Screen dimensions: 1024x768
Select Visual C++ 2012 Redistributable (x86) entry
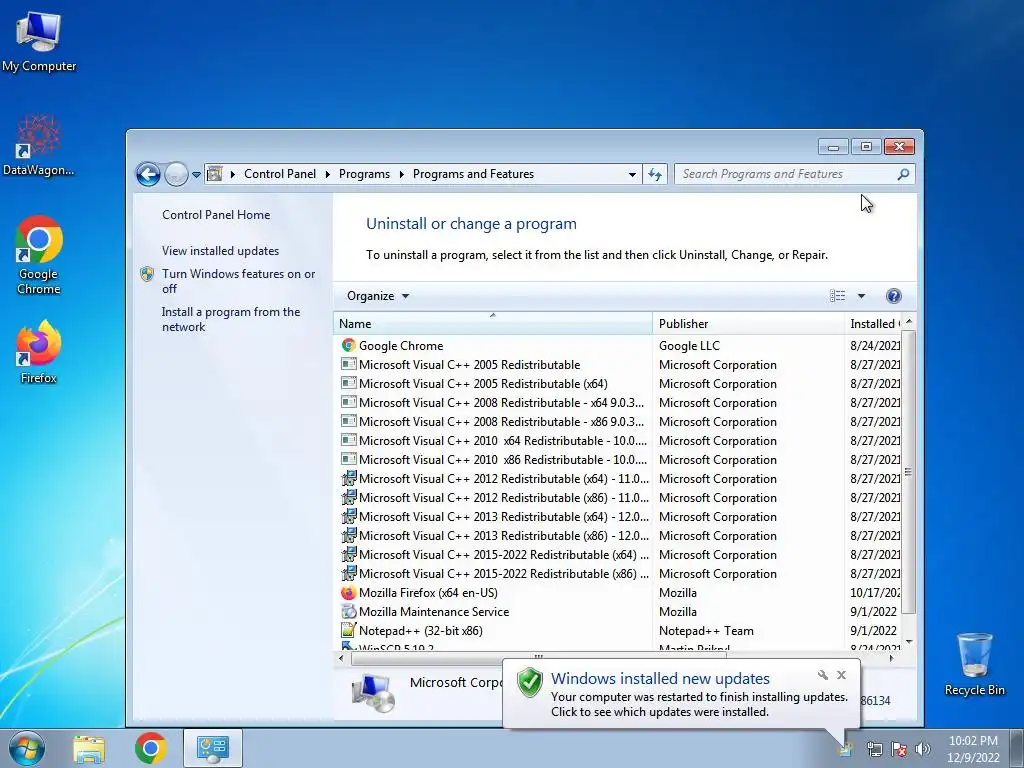pos(504,498)
